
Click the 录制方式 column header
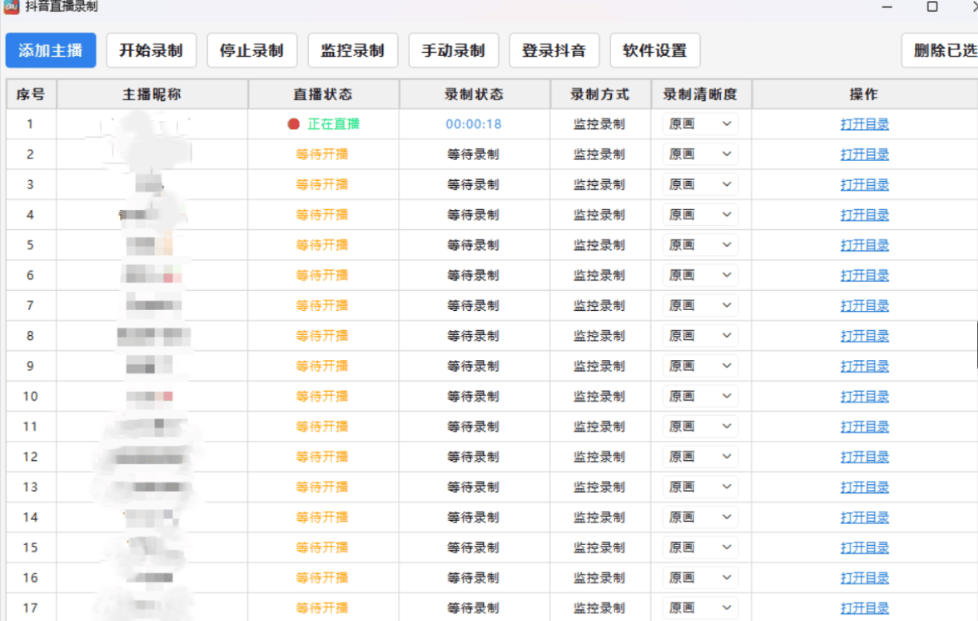coord(601,94)
